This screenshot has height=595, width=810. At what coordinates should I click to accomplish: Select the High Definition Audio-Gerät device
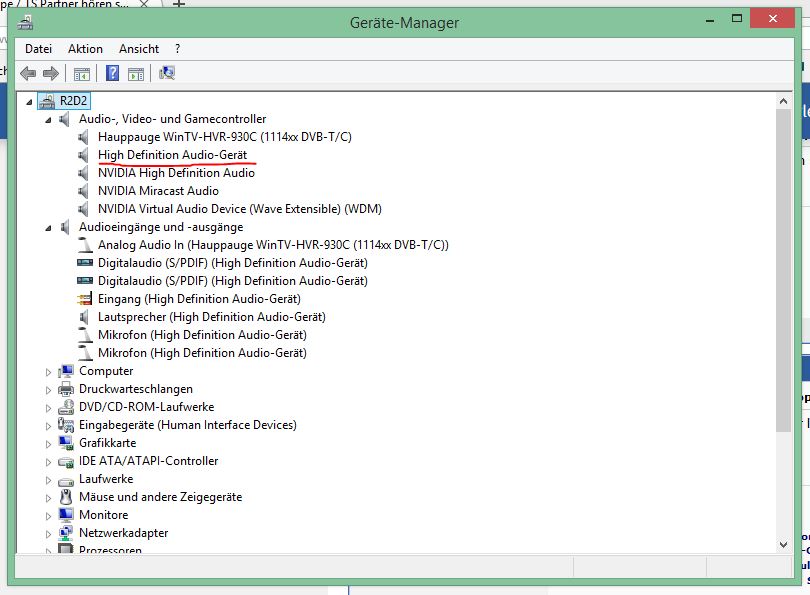point(173,155)
